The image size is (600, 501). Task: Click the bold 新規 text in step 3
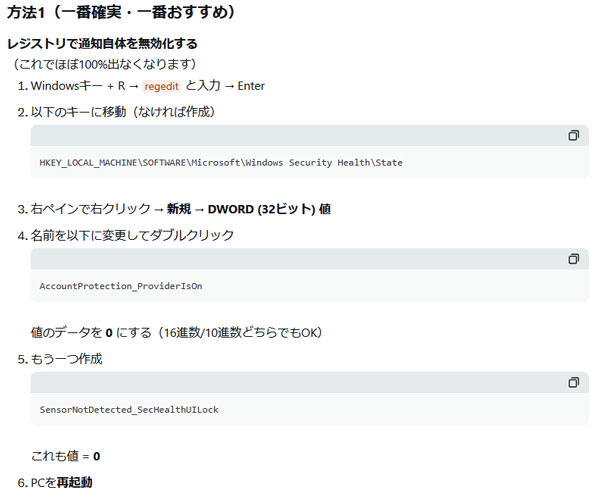[x=179, y=210]
